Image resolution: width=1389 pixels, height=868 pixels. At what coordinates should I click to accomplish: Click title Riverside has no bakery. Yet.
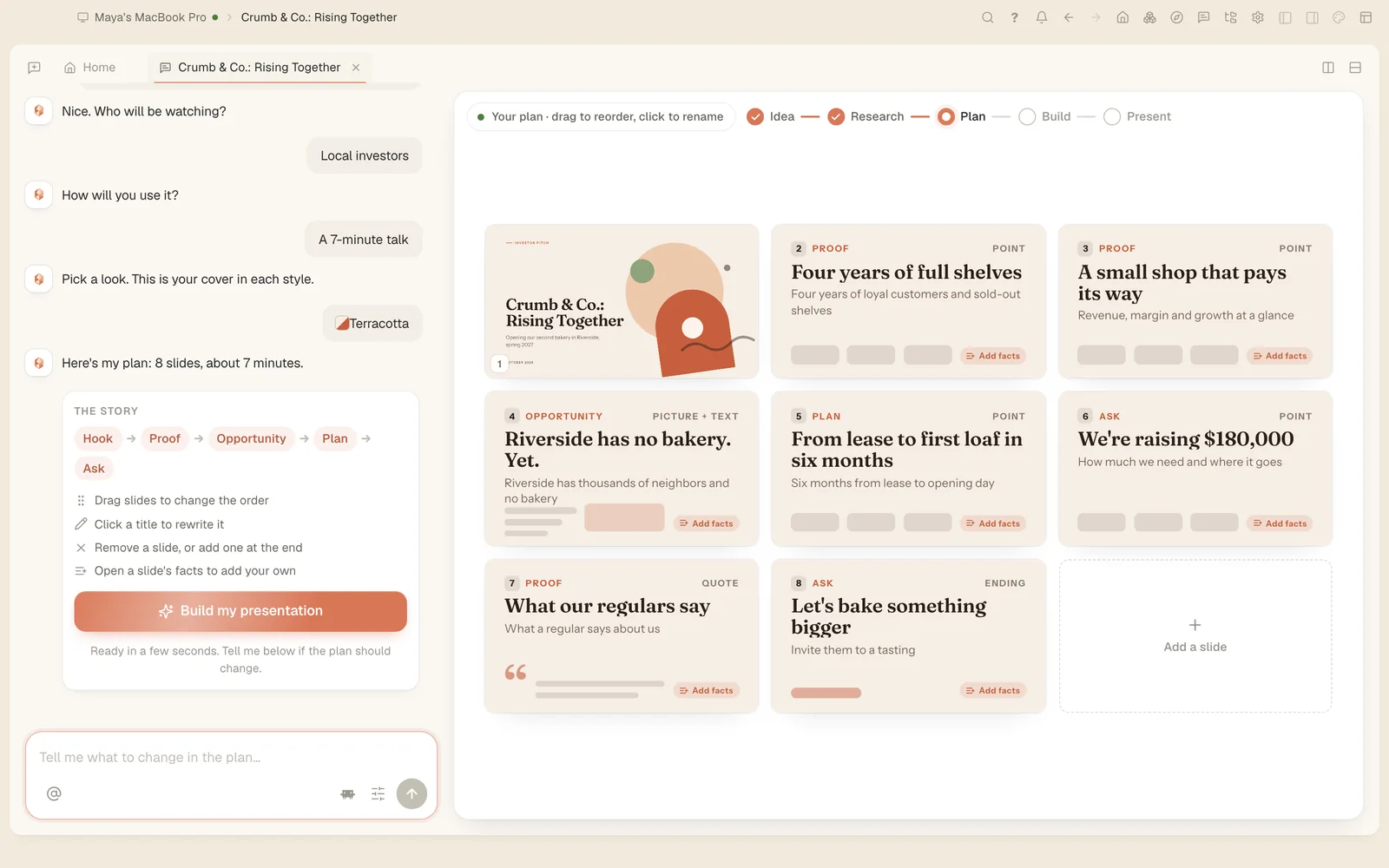617,450
